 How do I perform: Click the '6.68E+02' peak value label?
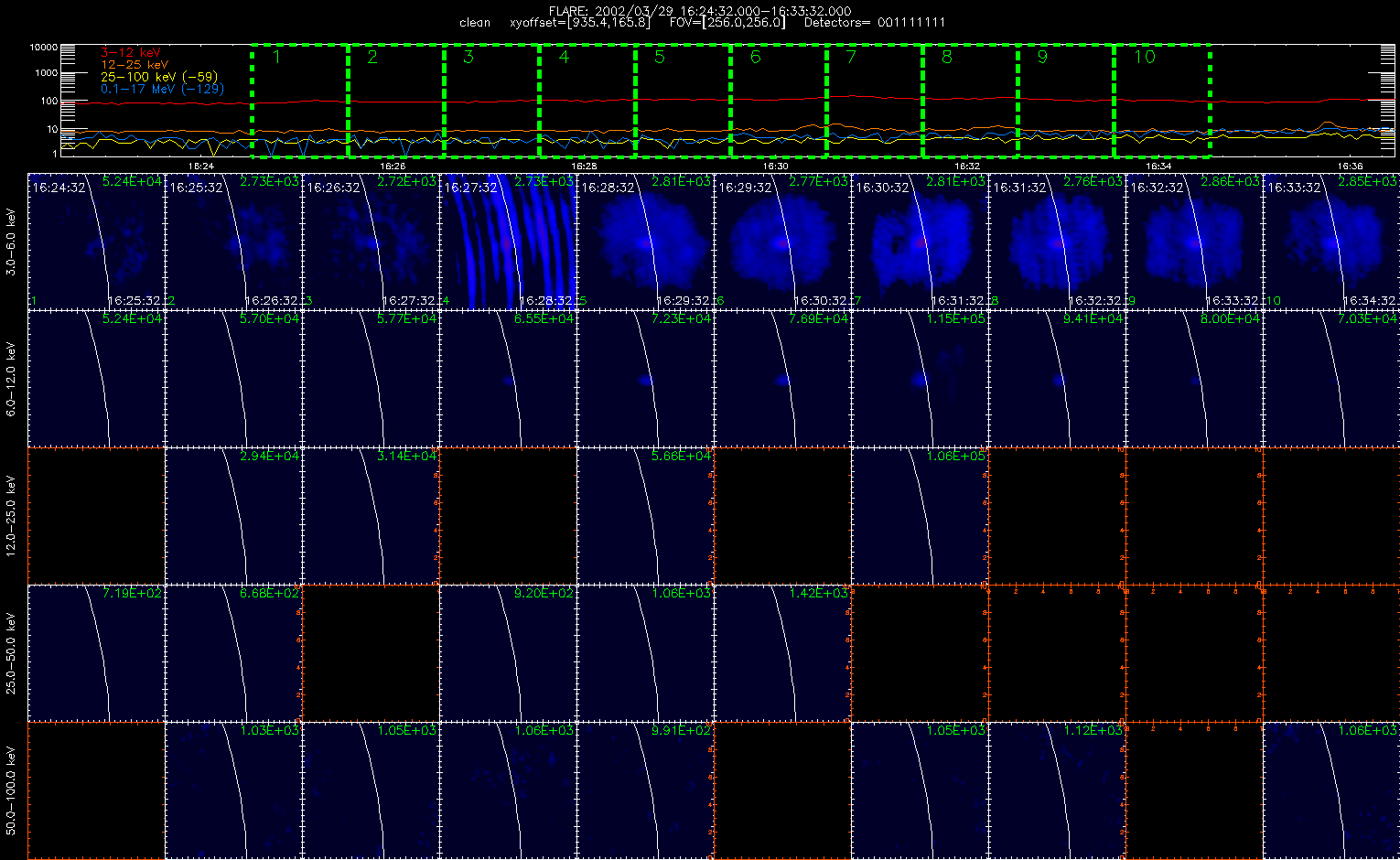pos(270,593)
